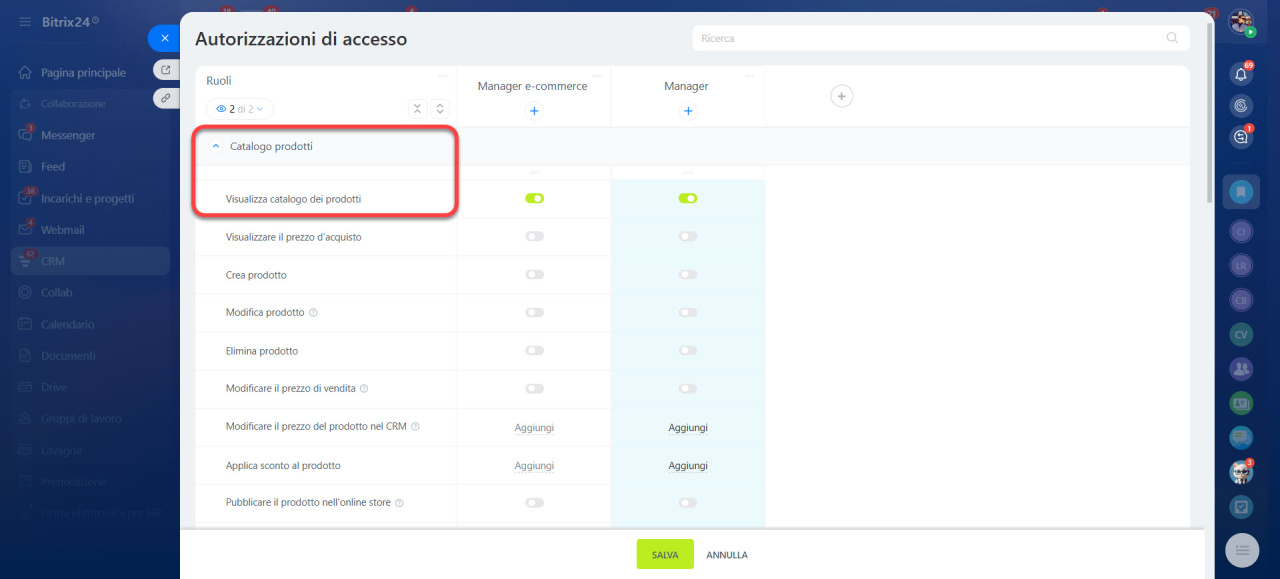Image resolution: width=1280 pixels, height=579 pixels.
Task: Enable Crea prodotto for Manager role
Action: tap(687, 275)
